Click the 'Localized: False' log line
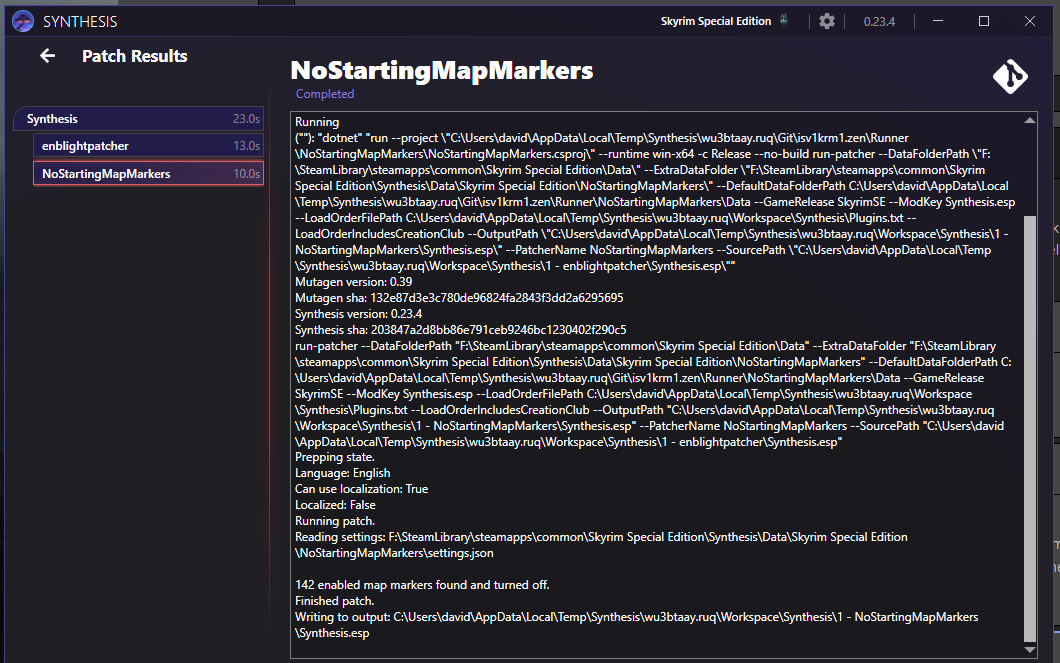Viewport: 1060px width, 663px height. click(335, 505)
